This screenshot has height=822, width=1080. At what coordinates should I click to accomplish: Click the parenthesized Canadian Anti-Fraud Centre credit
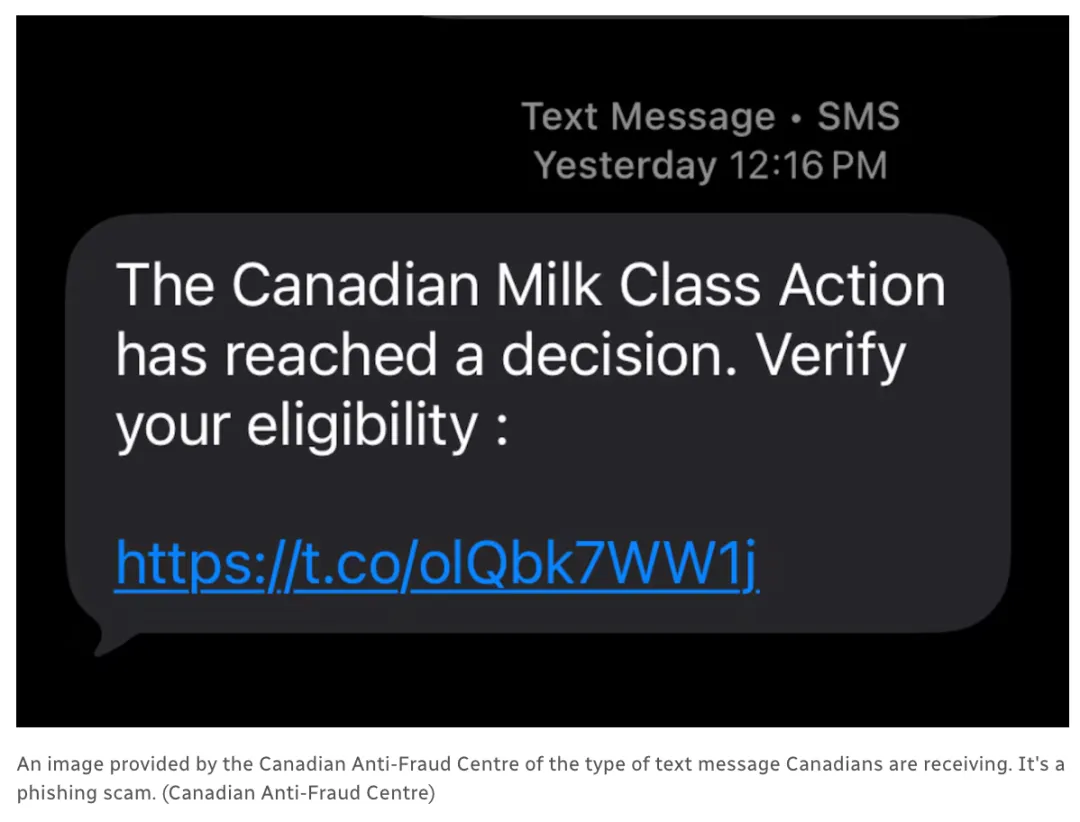(296, 793)
